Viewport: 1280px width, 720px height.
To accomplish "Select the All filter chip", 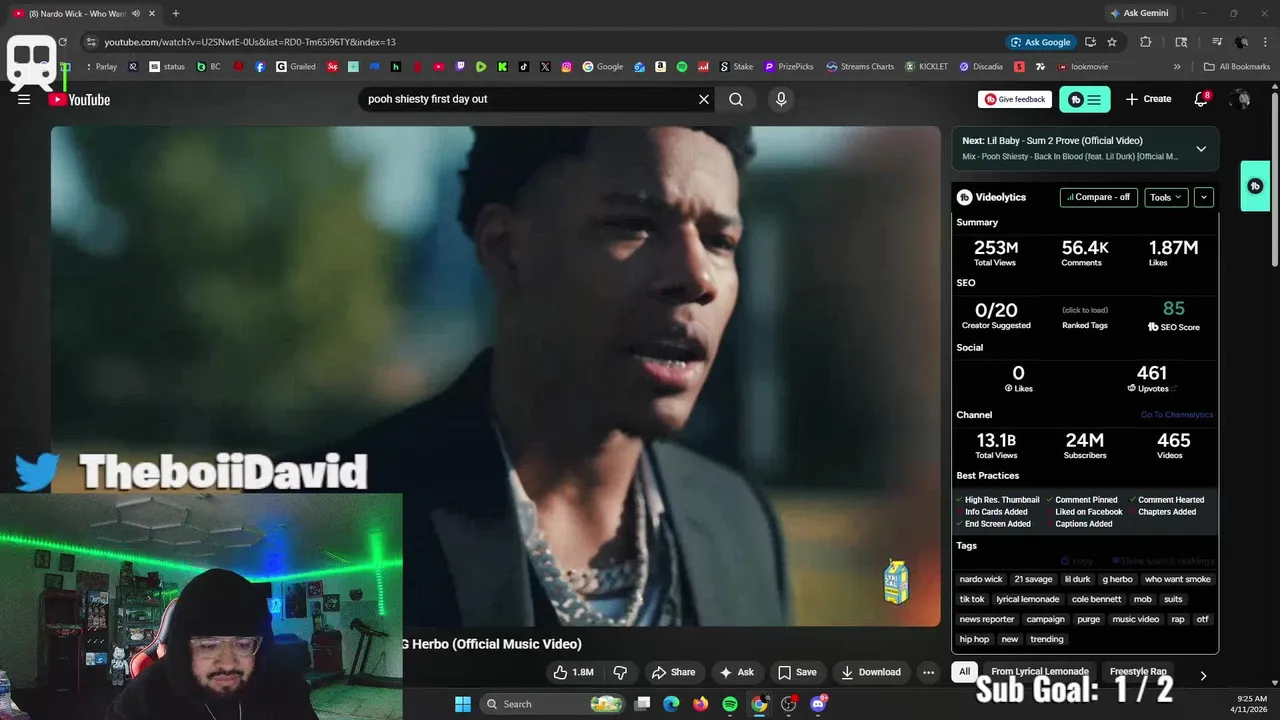I will coord(964,672).
